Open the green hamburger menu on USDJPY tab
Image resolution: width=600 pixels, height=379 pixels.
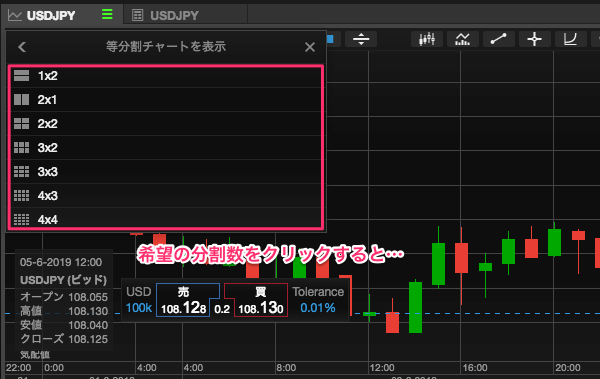pos(107,15)
